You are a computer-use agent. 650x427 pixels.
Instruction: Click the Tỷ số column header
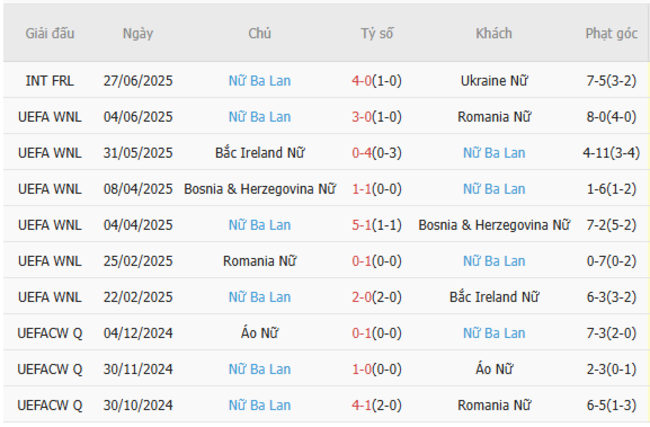pyautogui.click(x=377, y=34)
